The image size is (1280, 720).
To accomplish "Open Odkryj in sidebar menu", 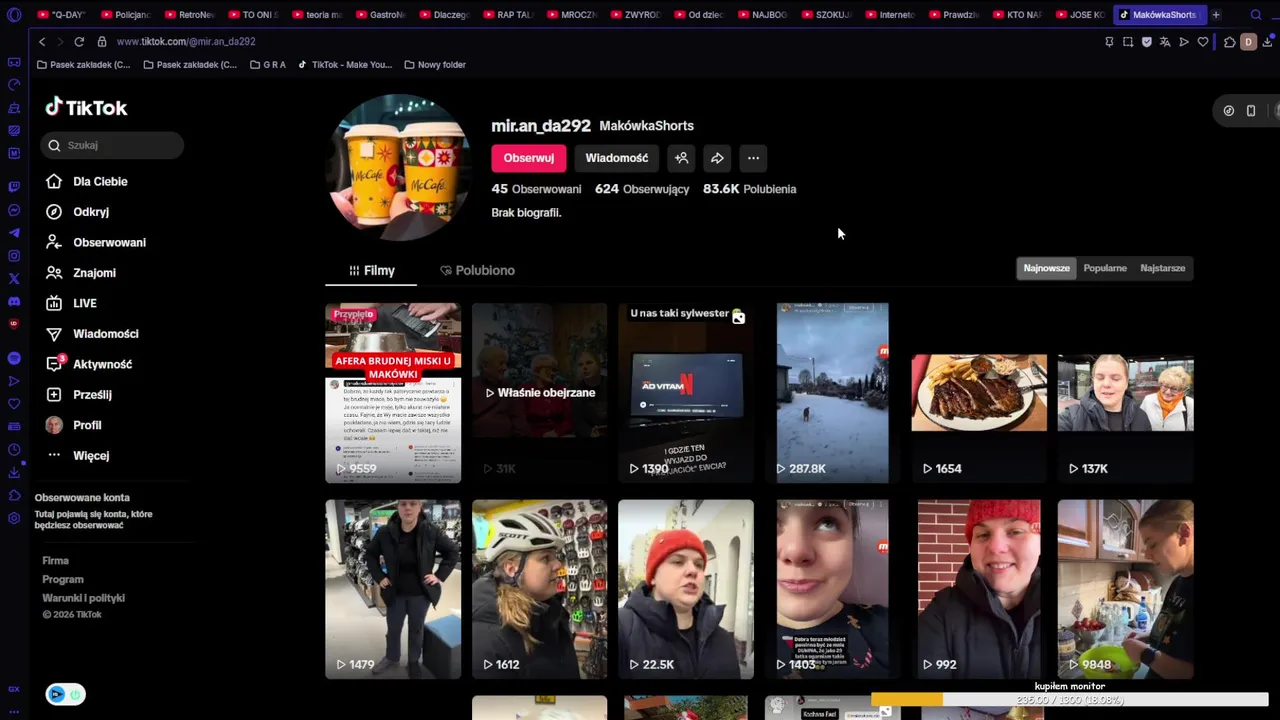I will pos(77,212).
